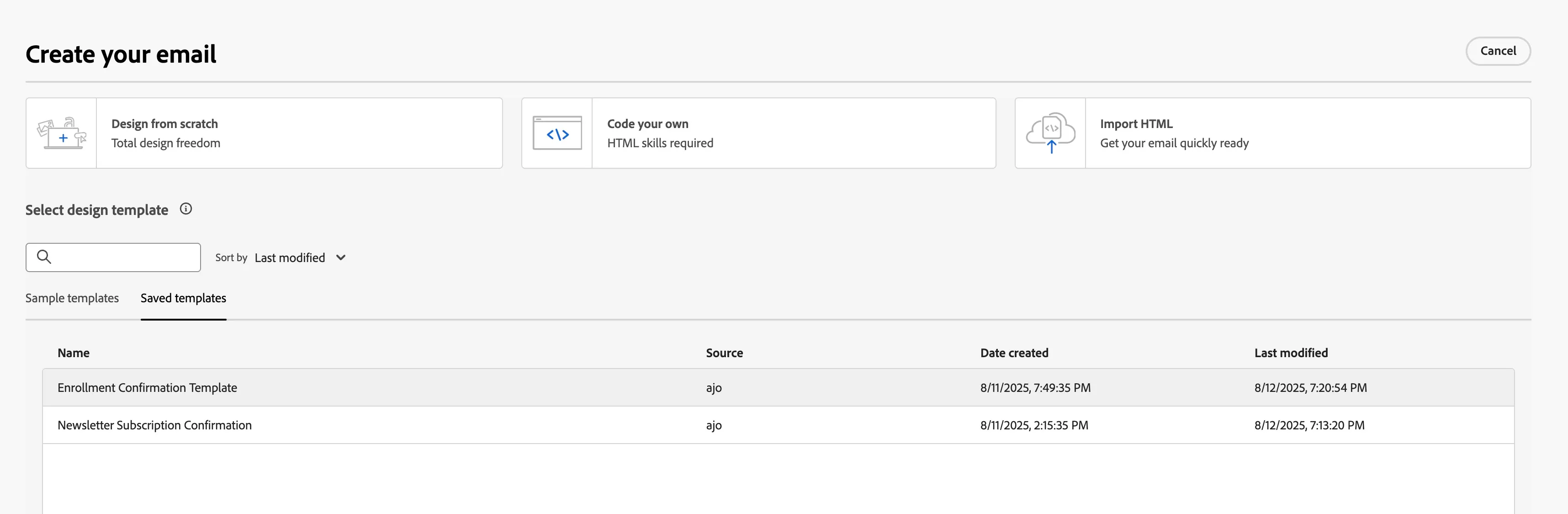Click the Import HTML cloud upload icon

tap(1051, 134)
